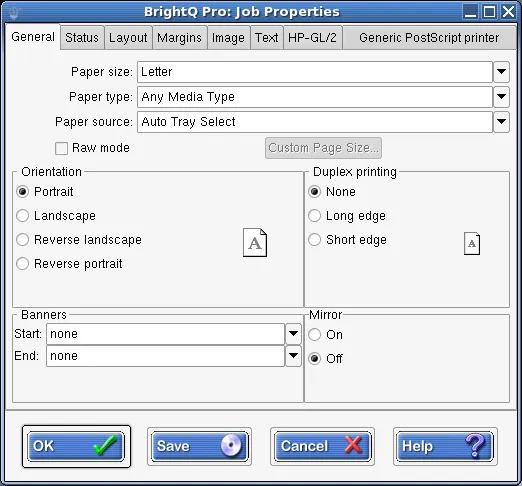
Task: Click the window menu icon in title bar
Action: pos(14,12)
